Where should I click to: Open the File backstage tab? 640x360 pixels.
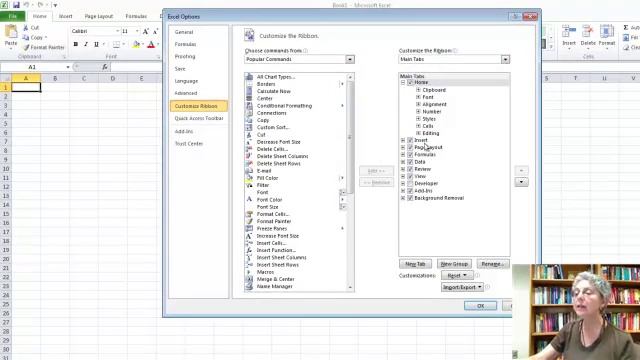(13, 16)
